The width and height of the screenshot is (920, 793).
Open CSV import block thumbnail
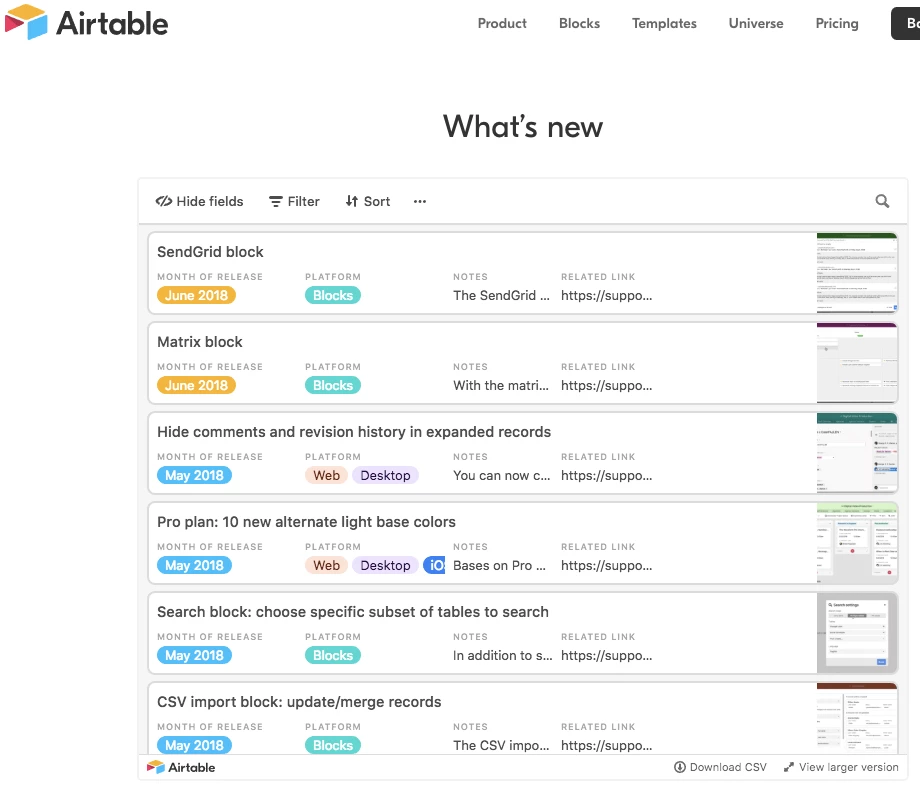(x=857, y=719)
